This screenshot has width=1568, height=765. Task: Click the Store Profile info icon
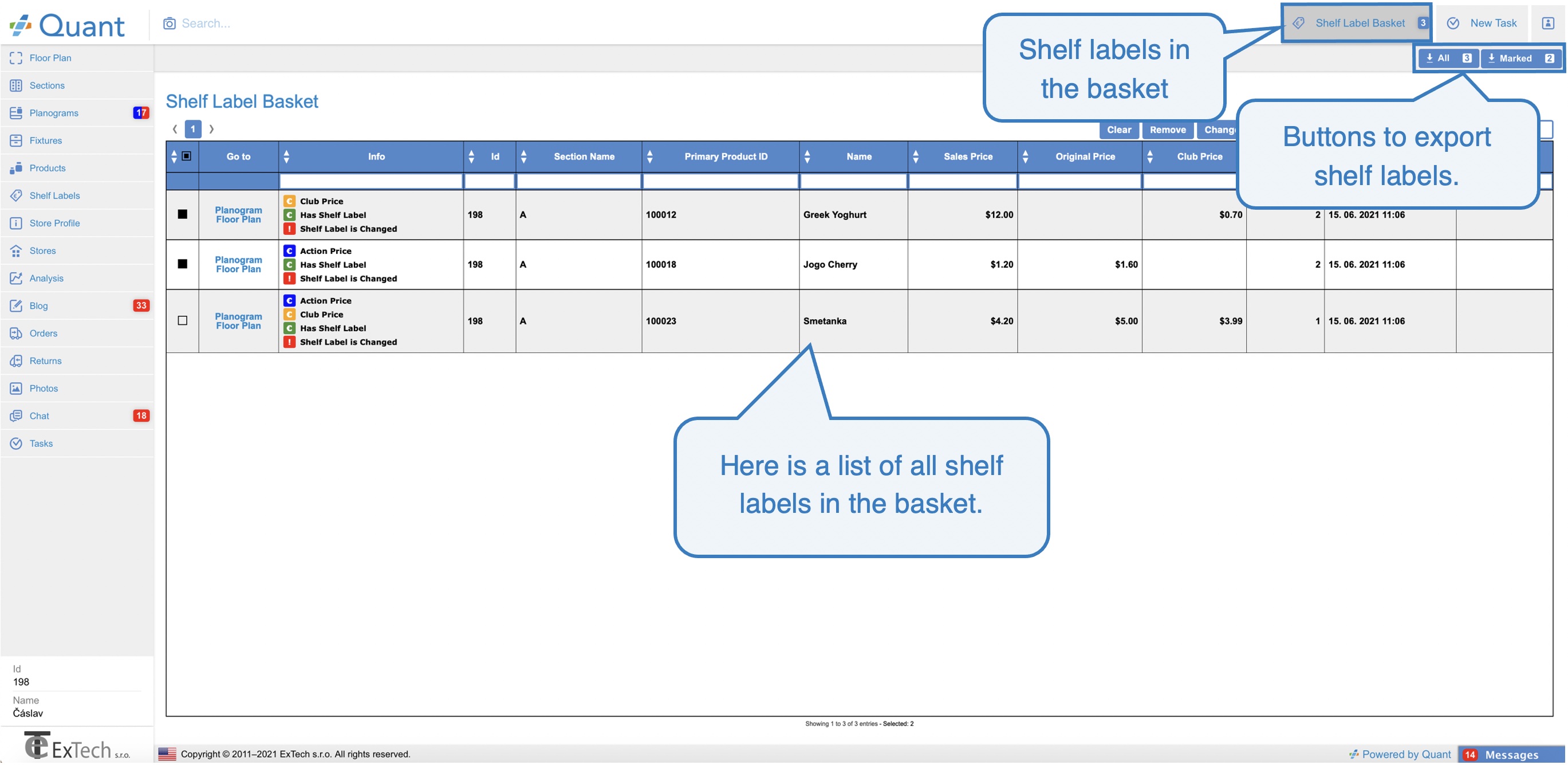point(16,223)
